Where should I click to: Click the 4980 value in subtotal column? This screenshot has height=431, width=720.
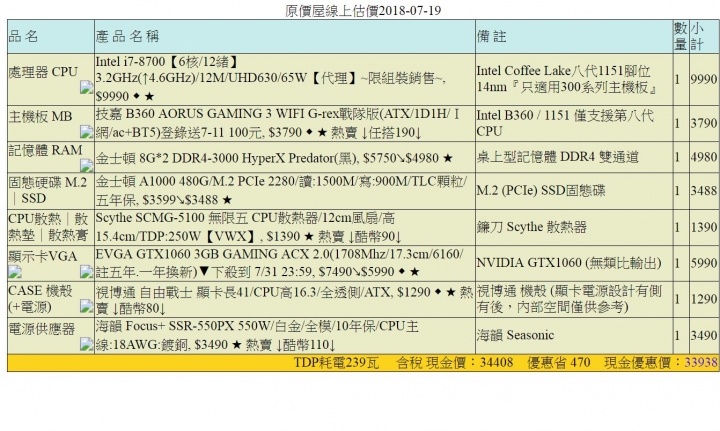(x=703, y=157)
